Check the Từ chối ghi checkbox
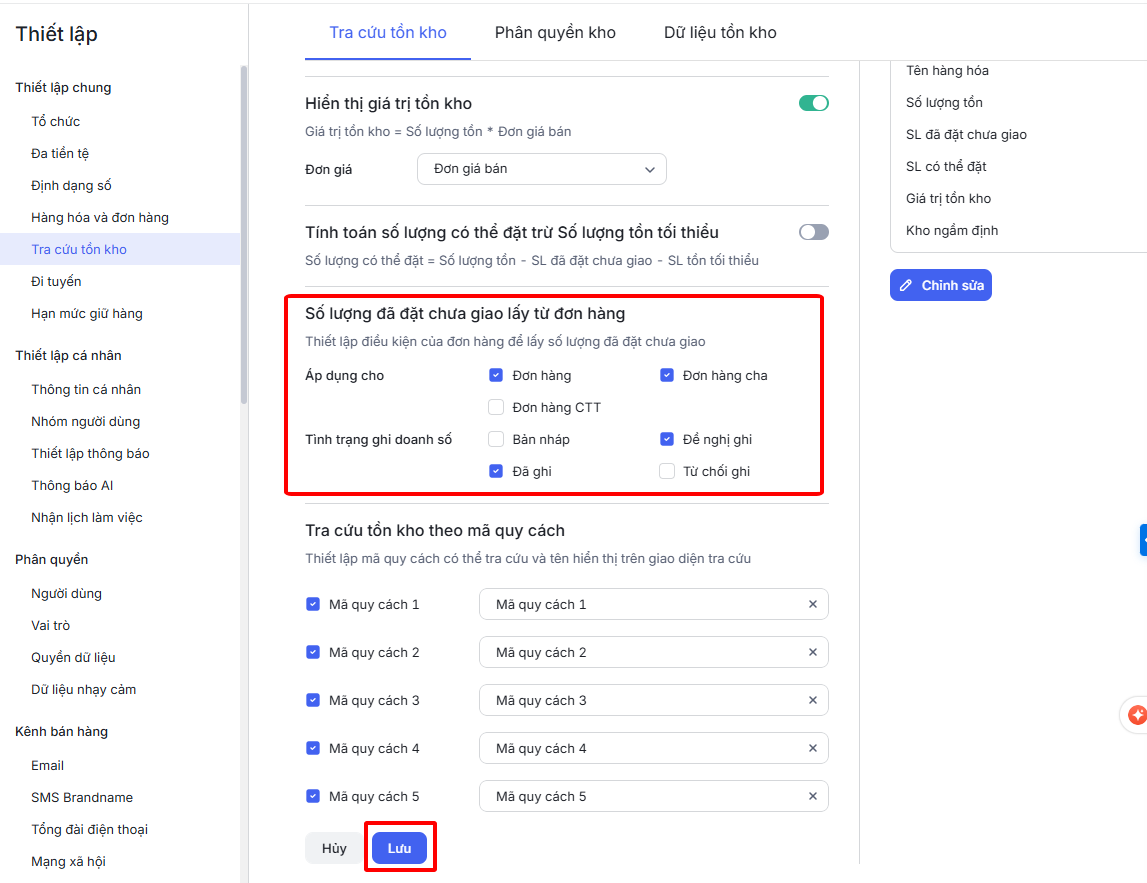 666,471
